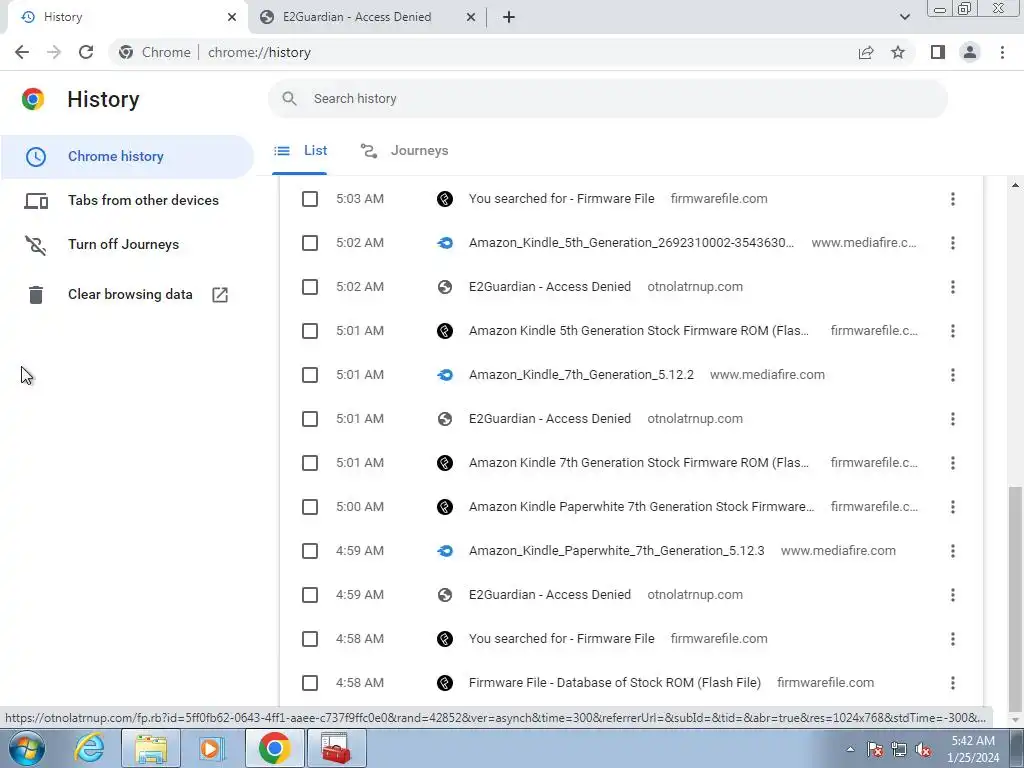Click the search magnifier icon in Search history
The height and width of the screenshot is (768, 1024).
point(289,99)
